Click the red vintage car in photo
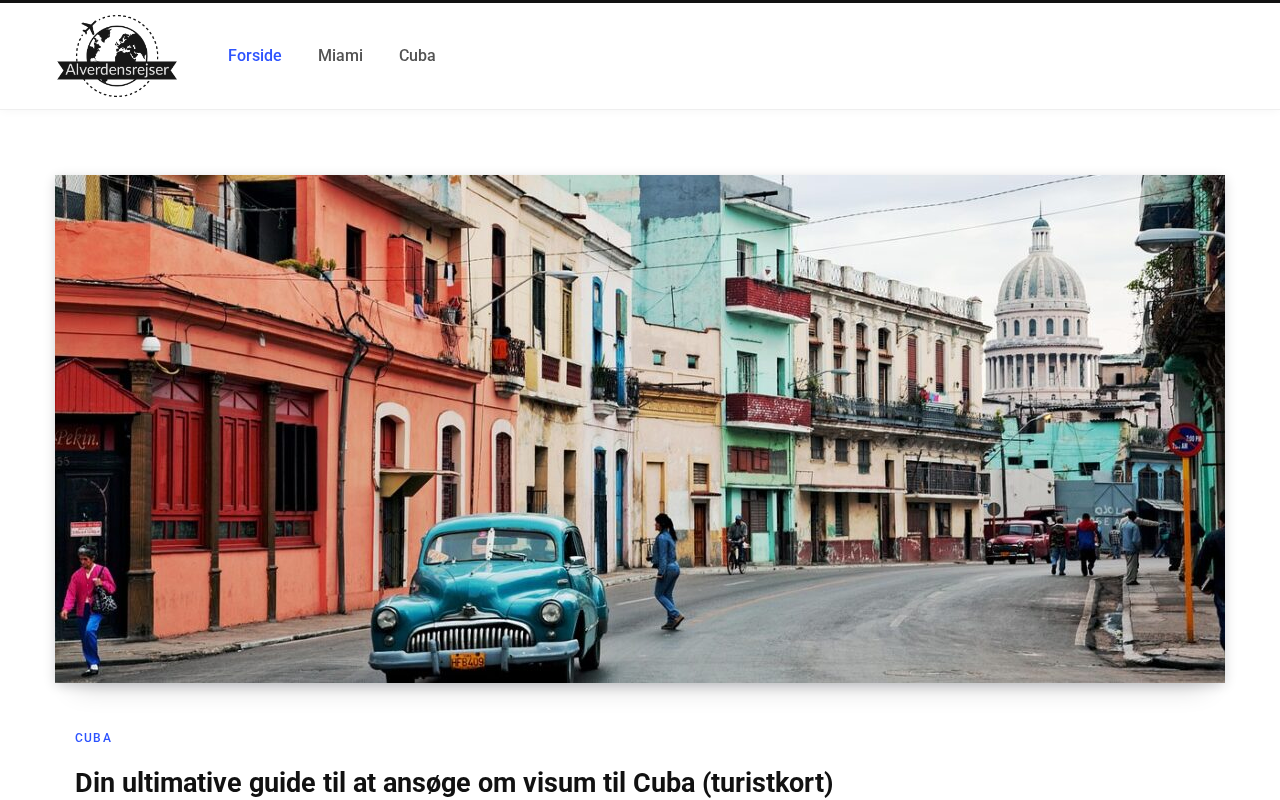1280x800 pixels. coord(1015,541)
